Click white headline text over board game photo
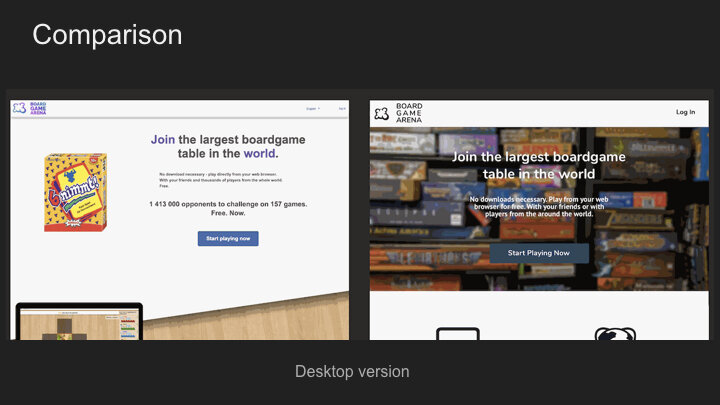 (x=539, y=165)
